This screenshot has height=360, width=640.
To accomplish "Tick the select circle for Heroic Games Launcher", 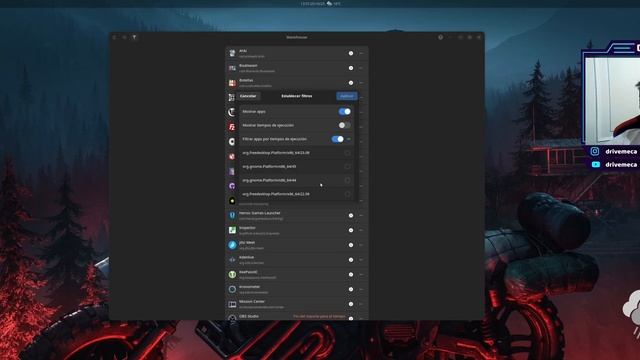I will click(x=351, y=216).
